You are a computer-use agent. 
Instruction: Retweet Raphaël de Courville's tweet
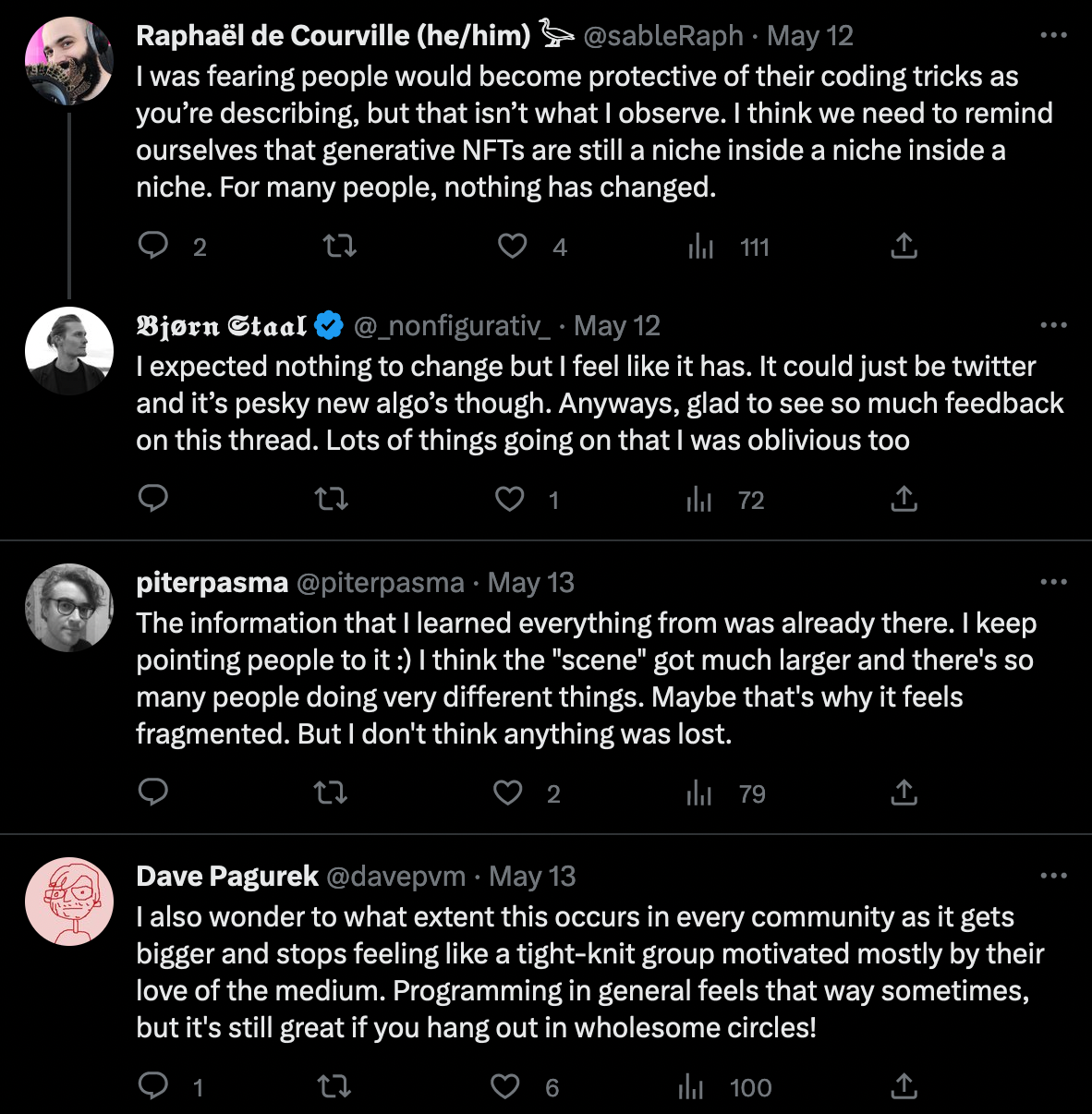point(339,246)
